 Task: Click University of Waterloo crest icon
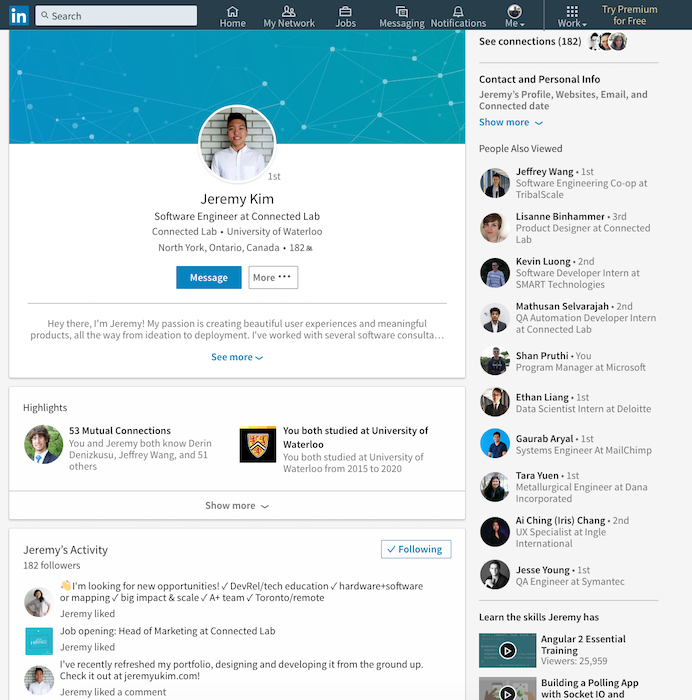(x=258, y=444)
